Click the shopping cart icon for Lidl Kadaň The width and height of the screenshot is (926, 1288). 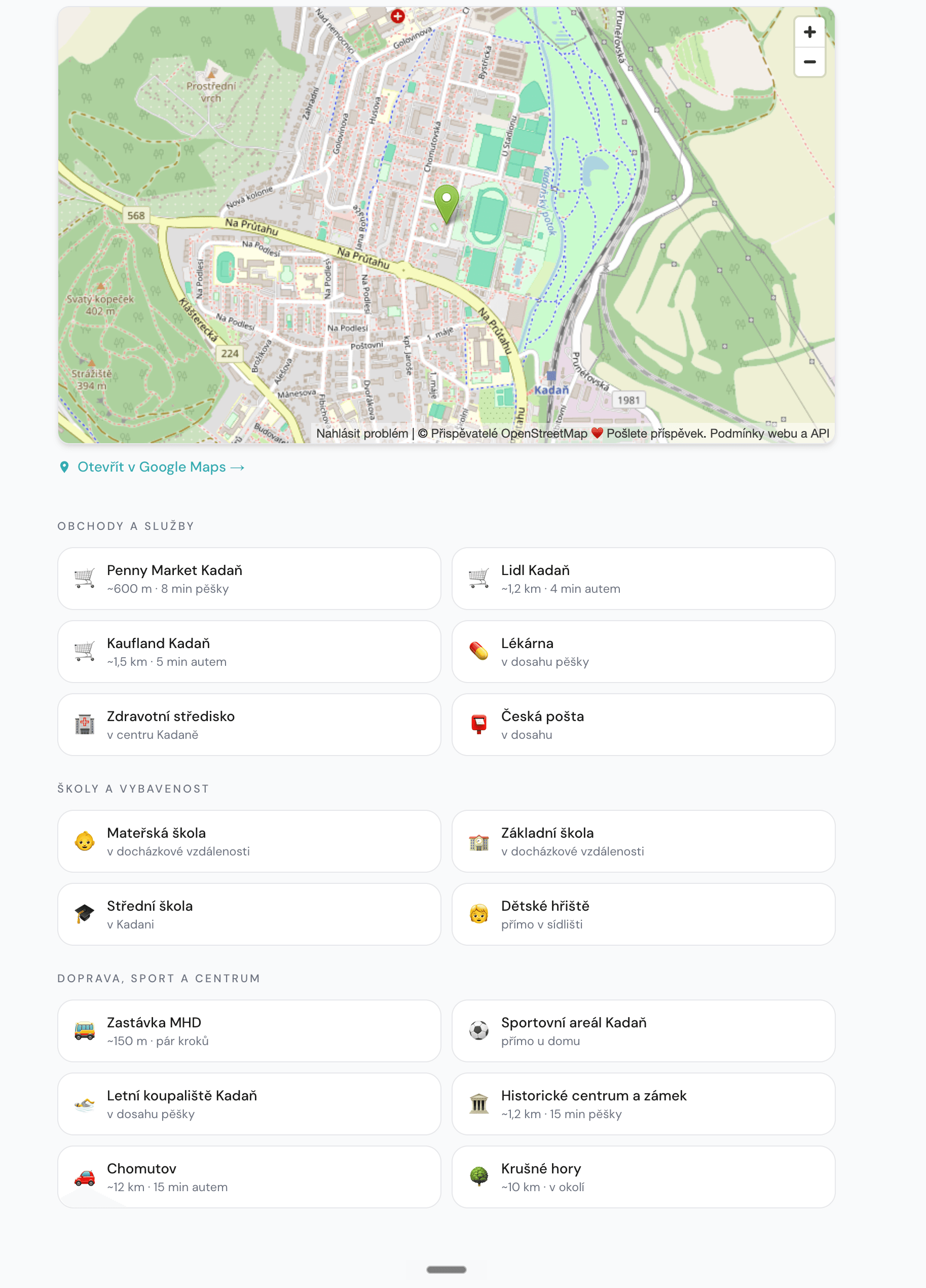[x=478, y=578]
